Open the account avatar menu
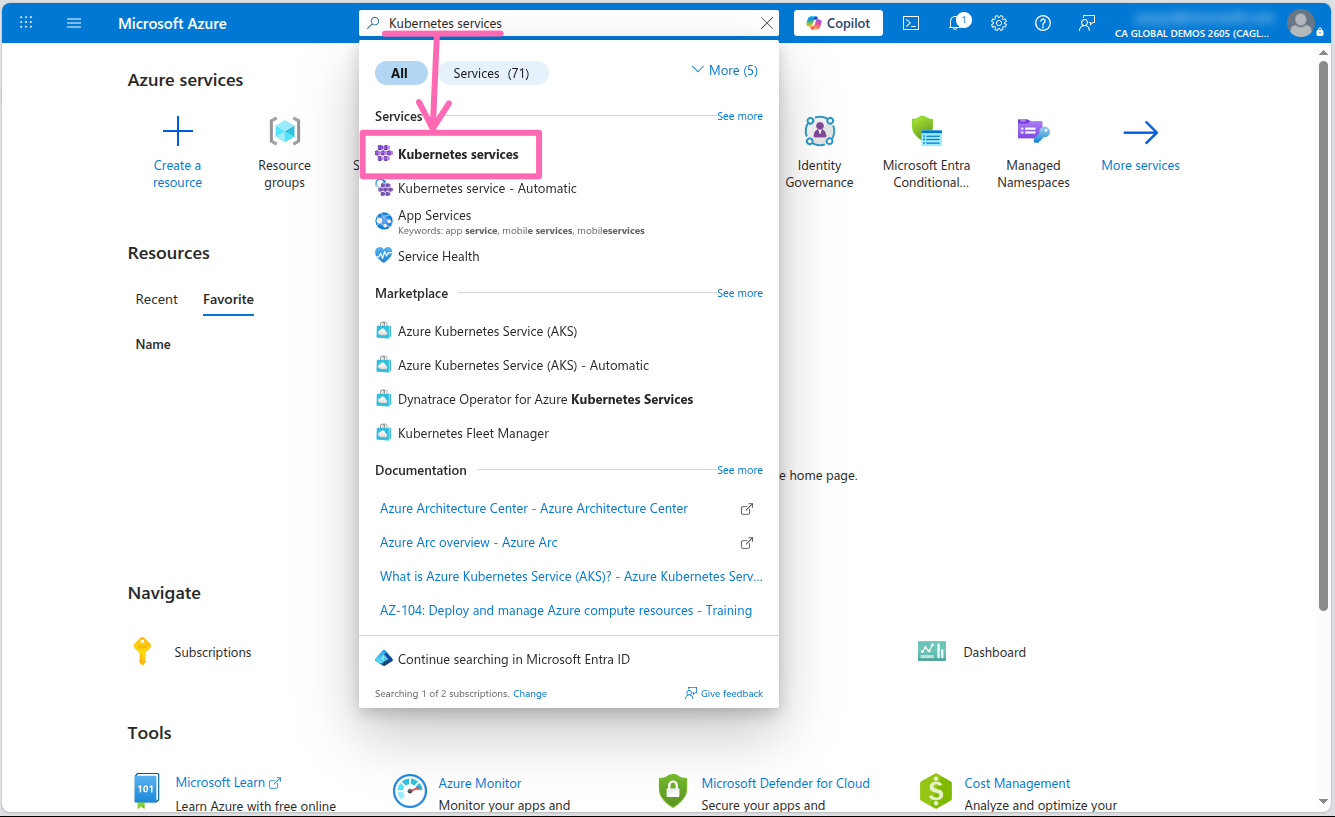1335x817 pixels. pyautogui.click(x=1300, y=23)
